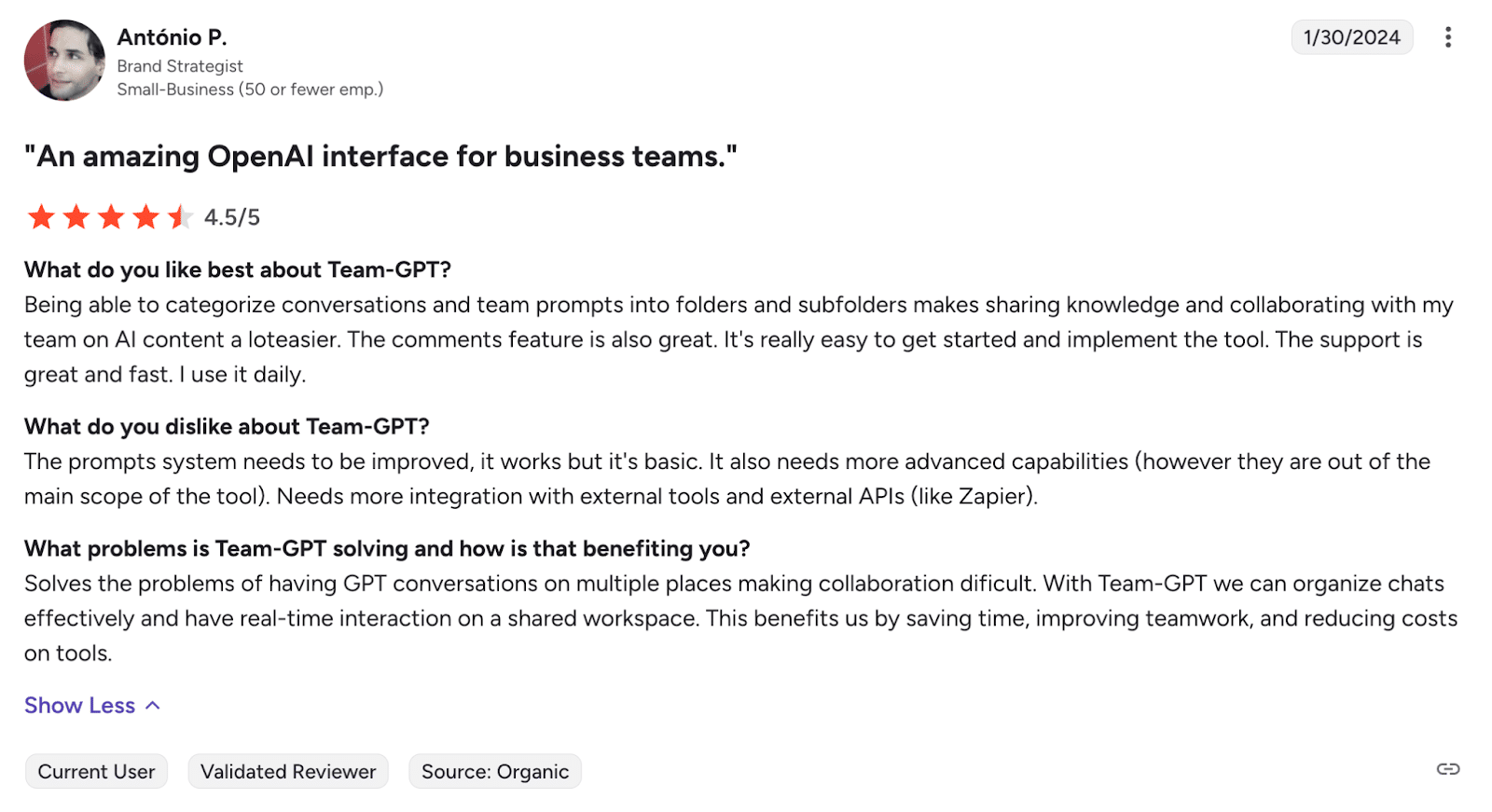Click the third rating star
Screen dimensions: 1492x812
[x=111, y=217]
